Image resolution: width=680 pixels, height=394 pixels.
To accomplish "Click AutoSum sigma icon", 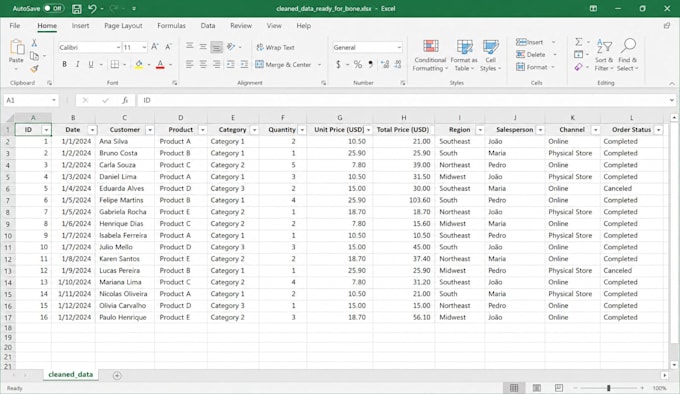I will [x=579, y=42].
